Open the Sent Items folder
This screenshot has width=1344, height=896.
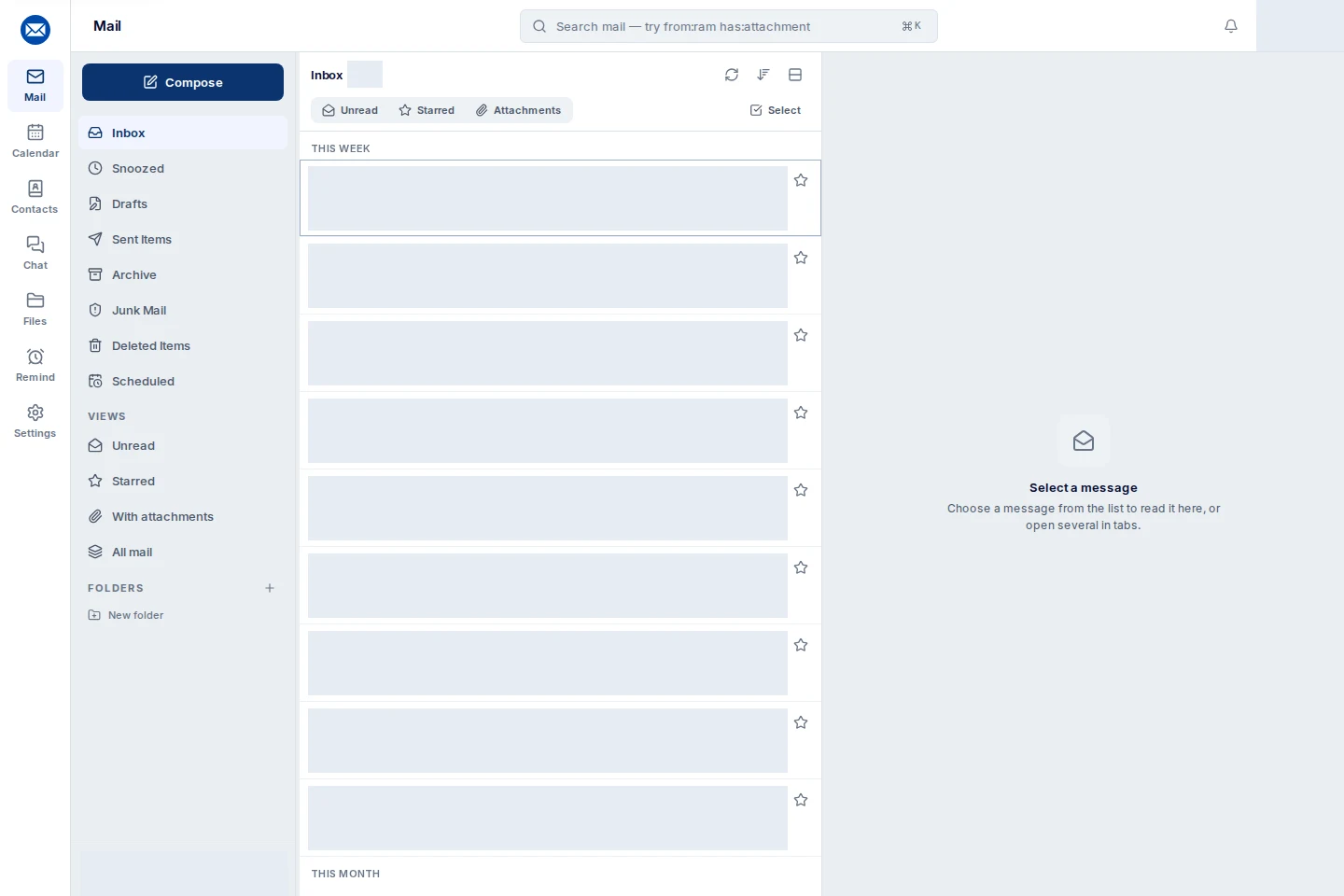[x=183, y=239]
